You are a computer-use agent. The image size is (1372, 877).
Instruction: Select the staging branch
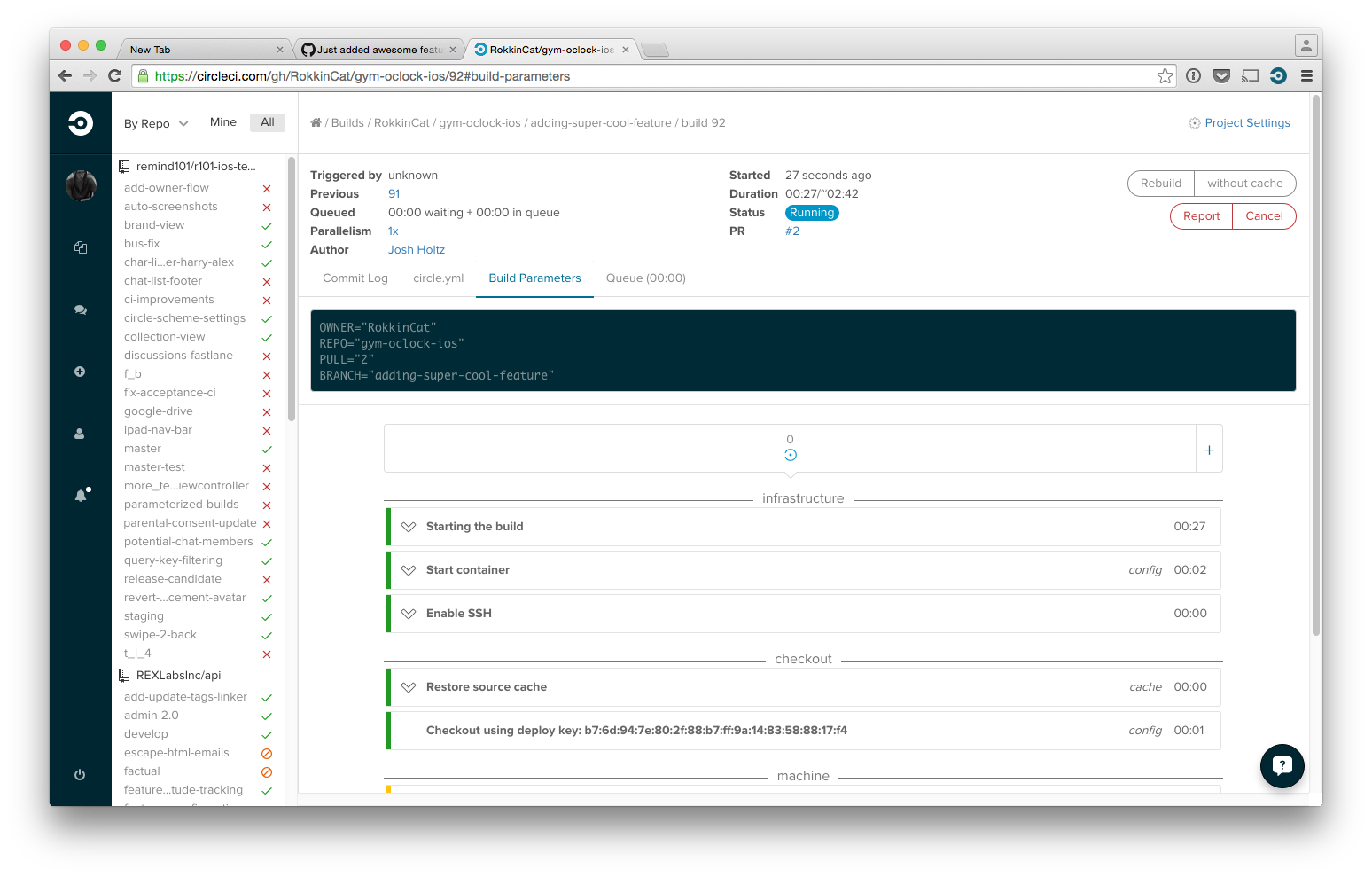[x=144, y=616]
